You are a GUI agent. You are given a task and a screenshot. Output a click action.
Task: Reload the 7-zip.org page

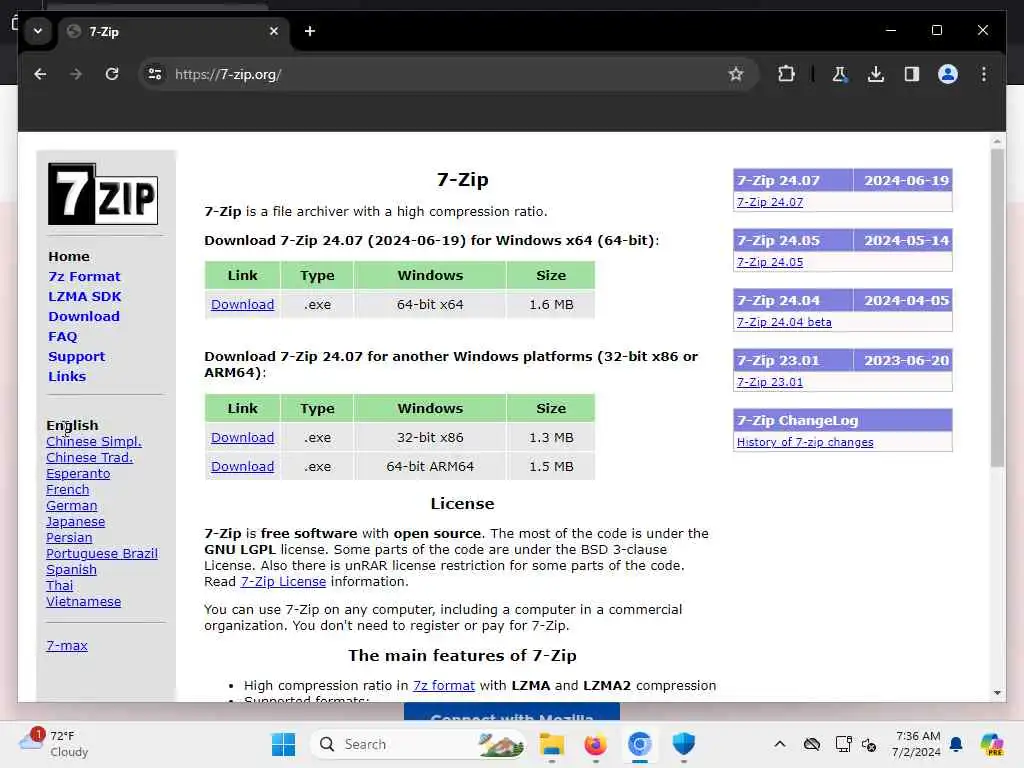[x=112, y=74]
